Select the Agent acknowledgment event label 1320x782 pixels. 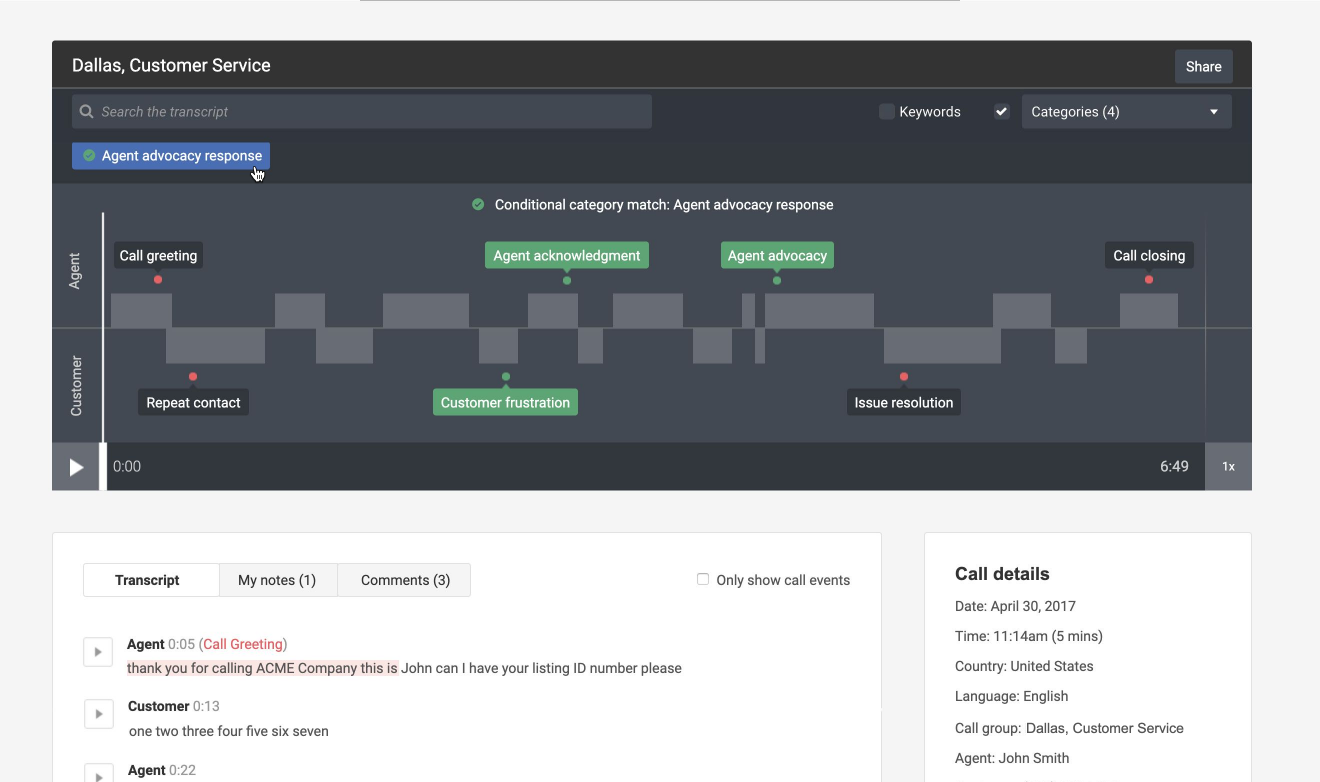(566, 256)
